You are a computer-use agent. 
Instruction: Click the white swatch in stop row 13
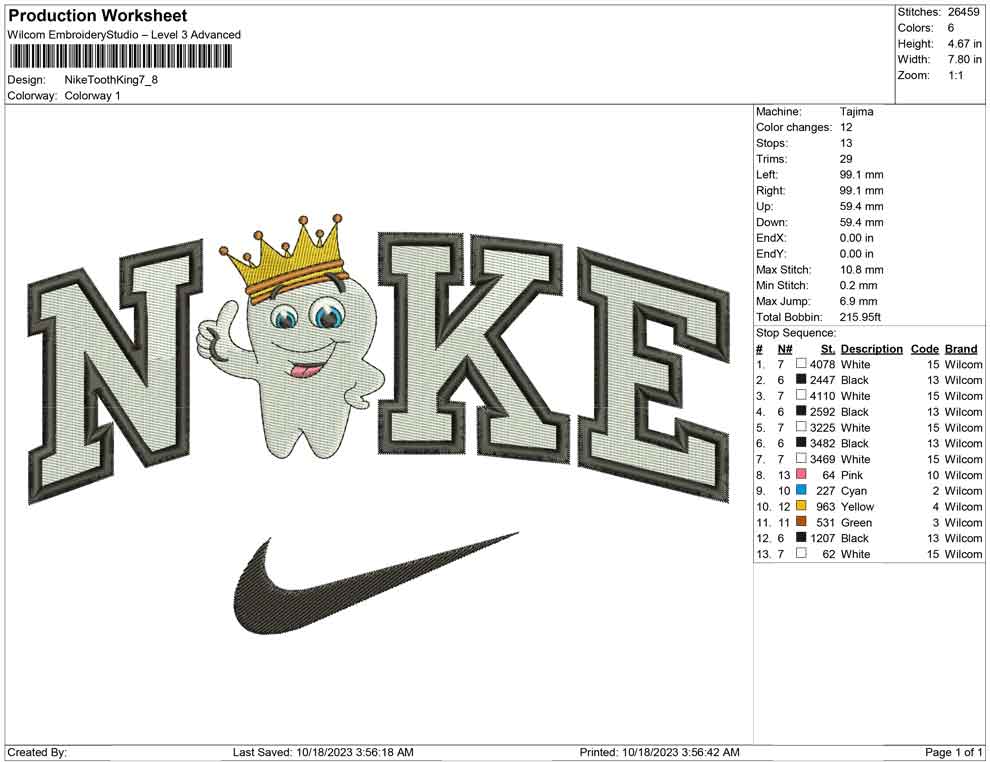801,553
